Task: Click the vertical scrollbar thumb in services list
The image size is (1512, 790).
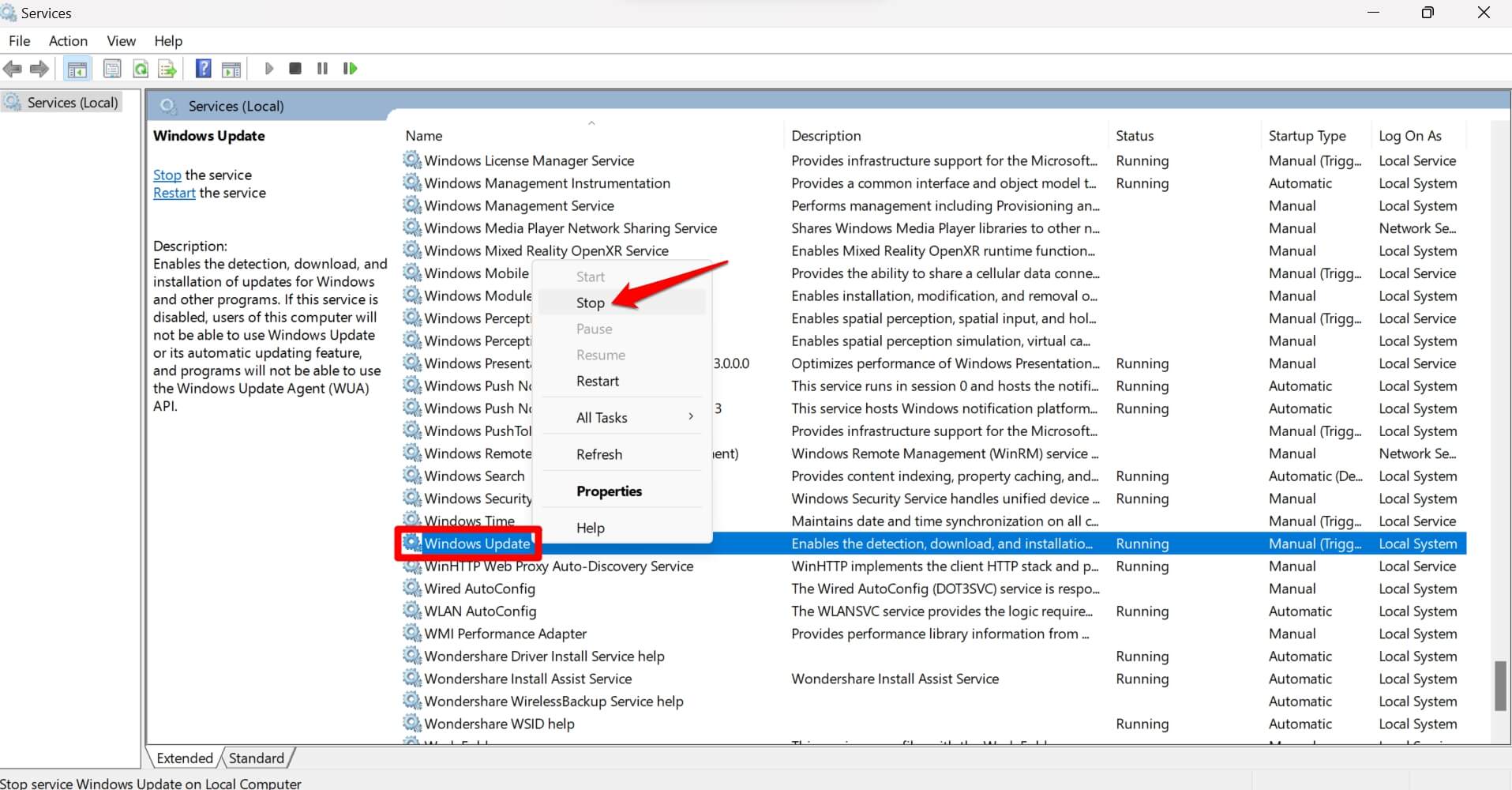Action: (x=1501, y=686)
